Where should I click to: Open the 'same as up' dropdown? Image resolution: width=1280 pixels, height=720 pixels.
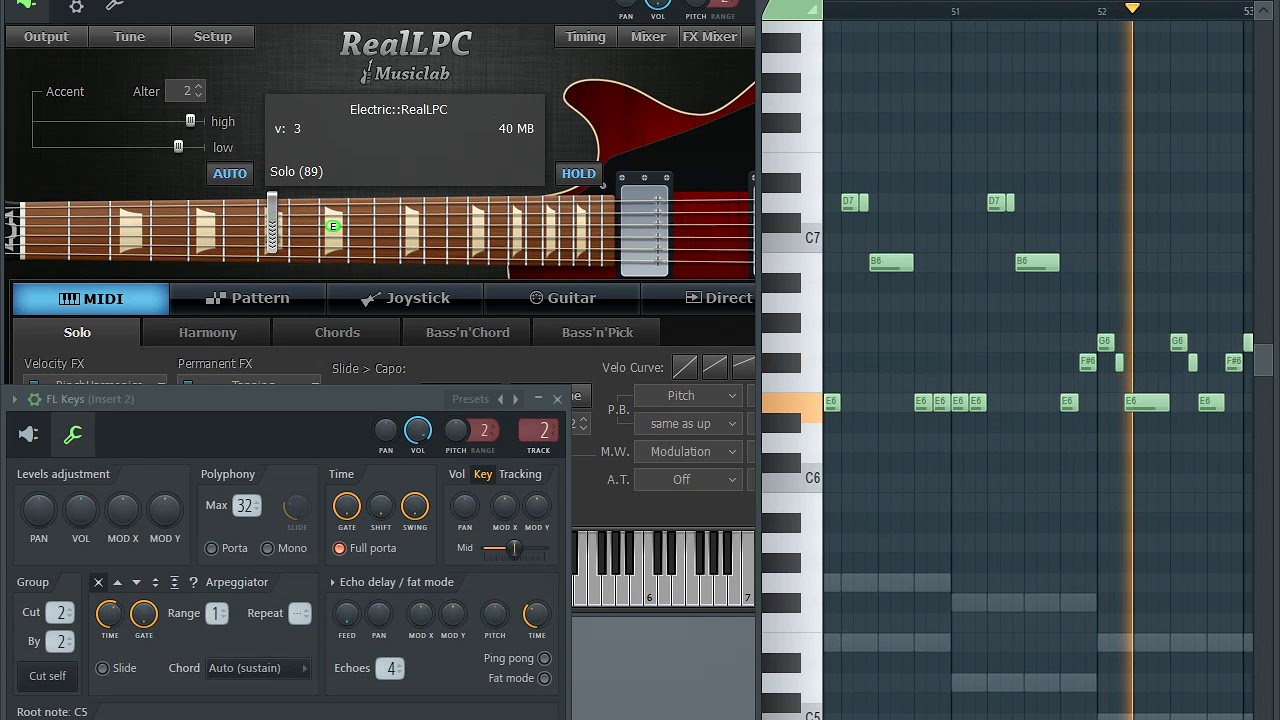689,424
